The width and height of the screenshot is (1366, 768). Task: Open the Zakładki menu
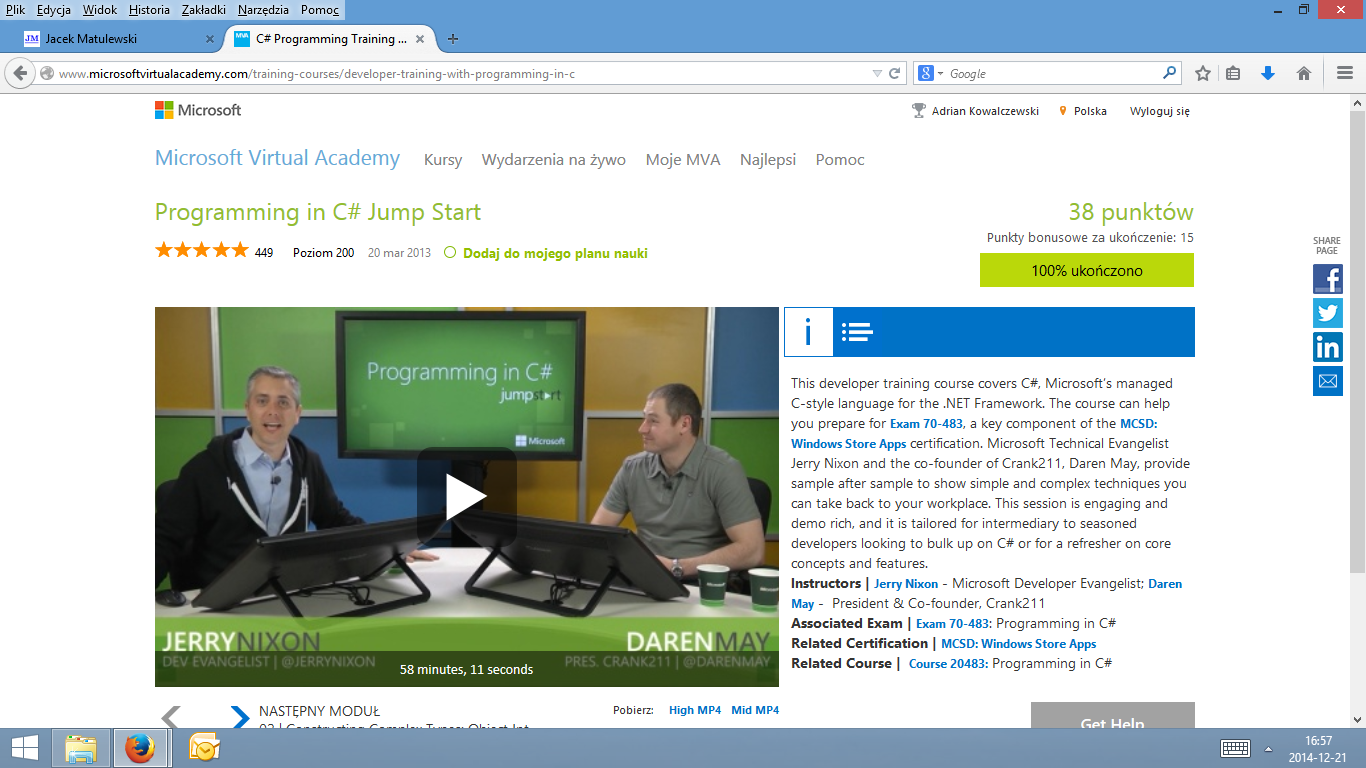pyautogui.click(x=203, y=10)
